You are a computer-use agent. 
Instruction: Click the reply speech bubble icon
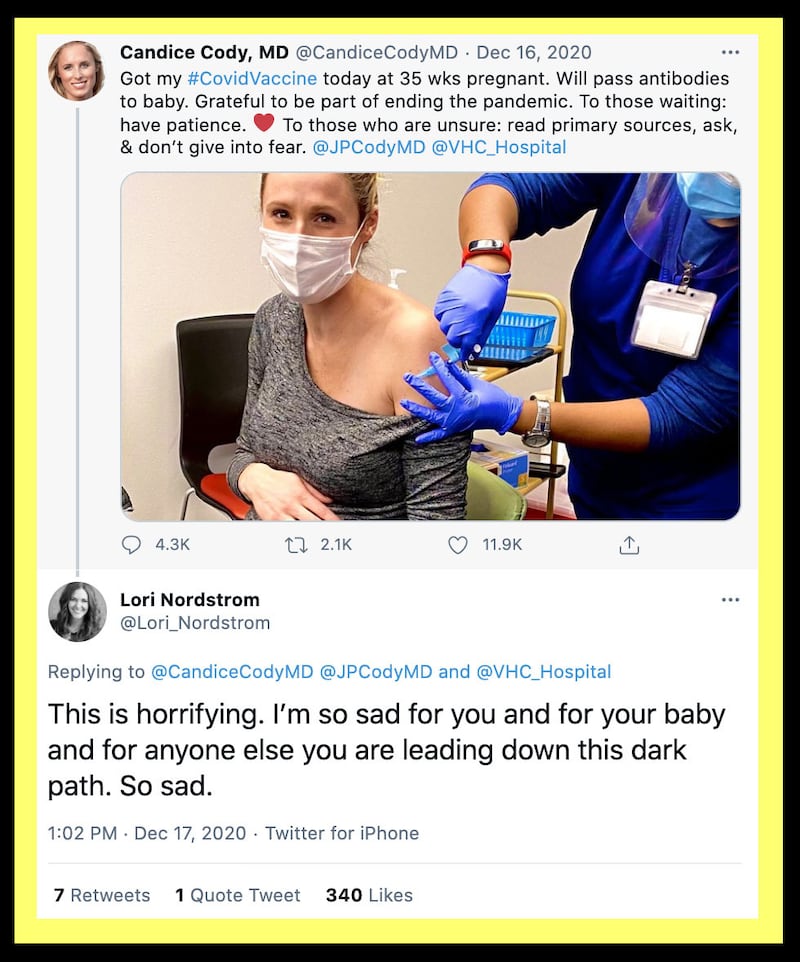(x=132, y=545)
